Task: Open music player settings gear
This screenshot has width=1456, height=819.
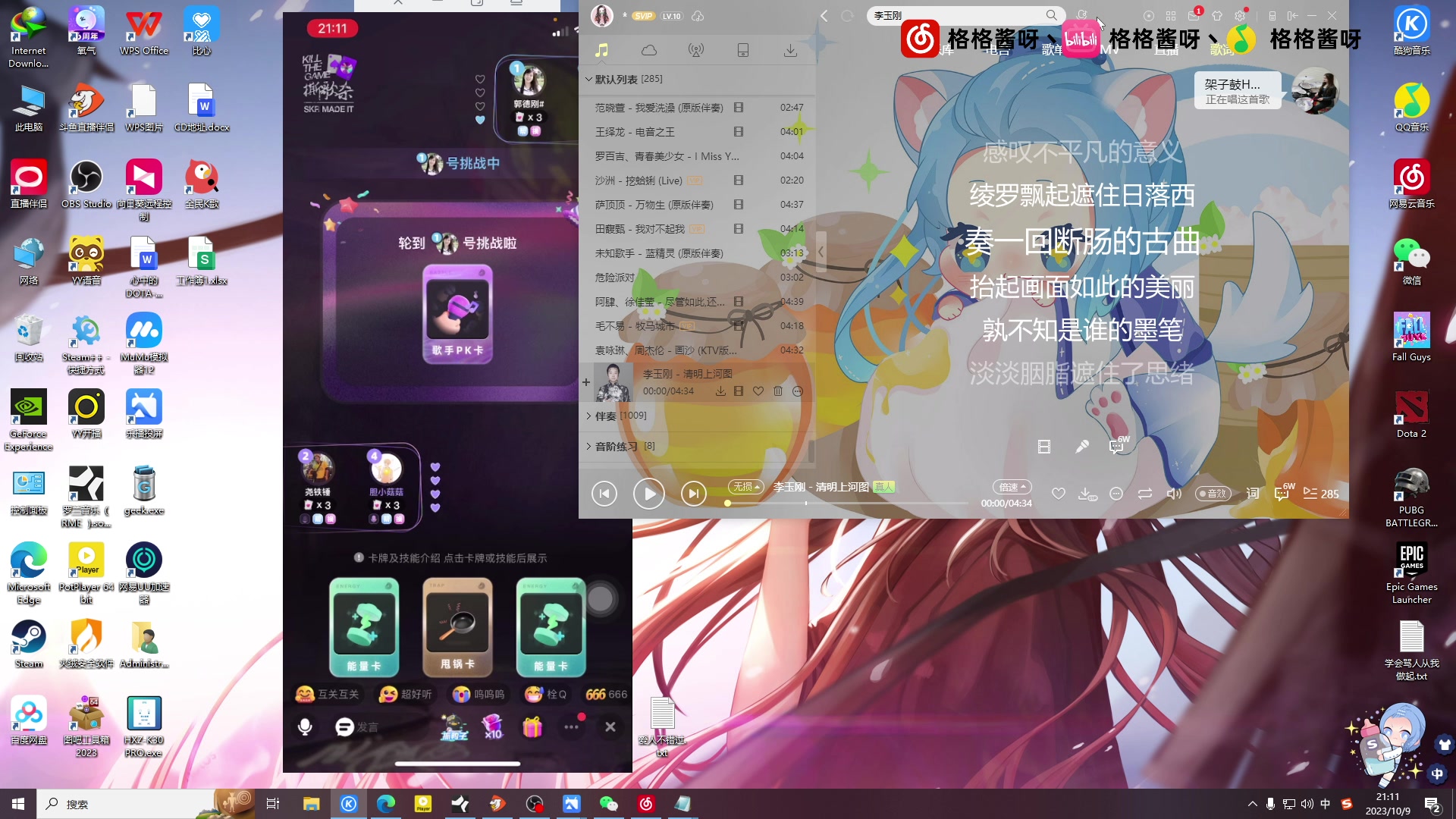Action: (x=1240, y=15)
